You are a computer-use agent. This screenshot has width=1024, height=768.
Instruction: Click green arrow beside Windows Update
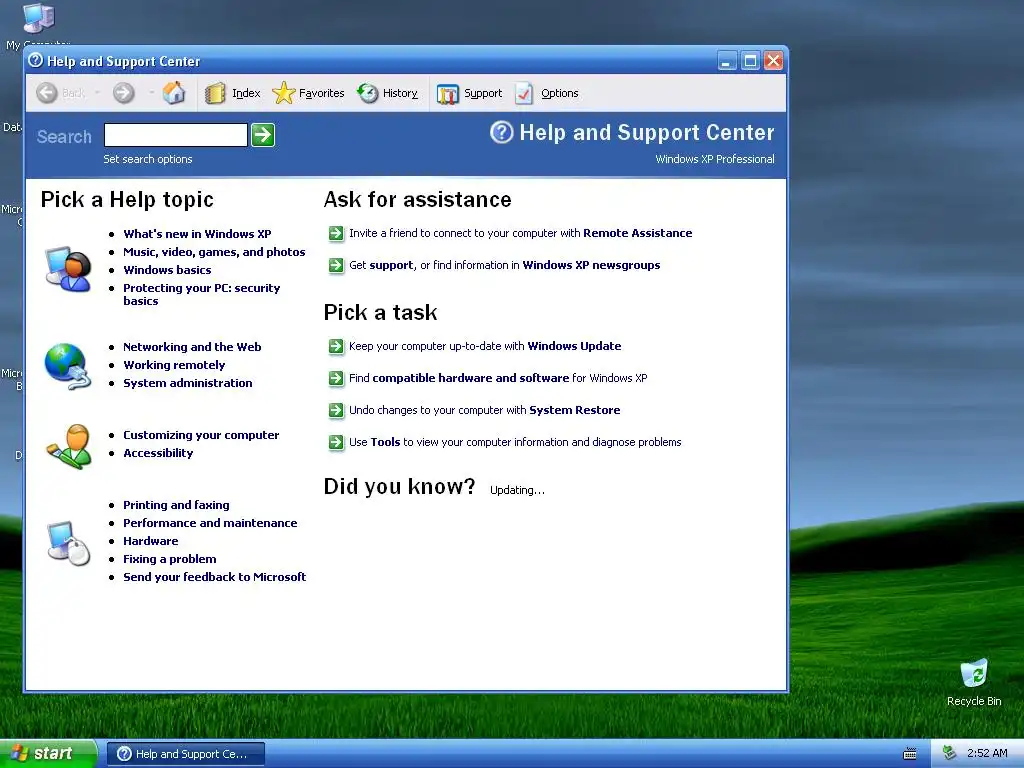(336, 346)
